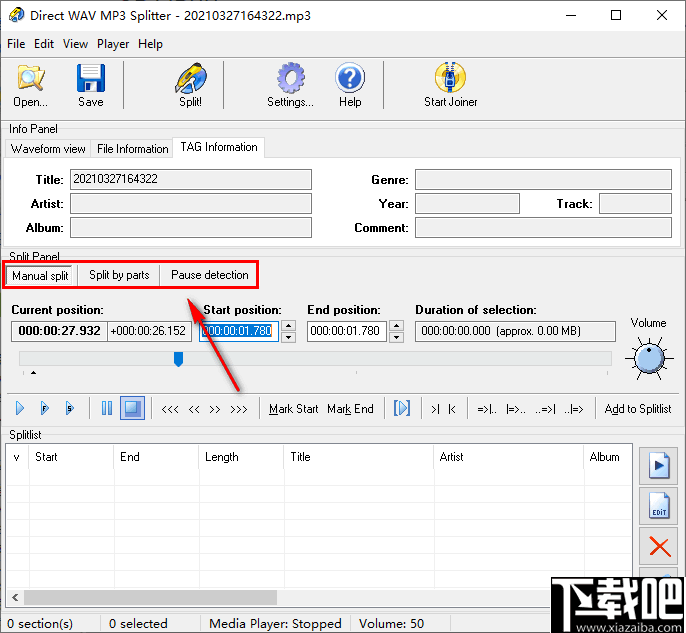The height and width of the screenshot is (633, 686).
Task: Click the playback position slider thumb
Action: click(x=178, y=359)
